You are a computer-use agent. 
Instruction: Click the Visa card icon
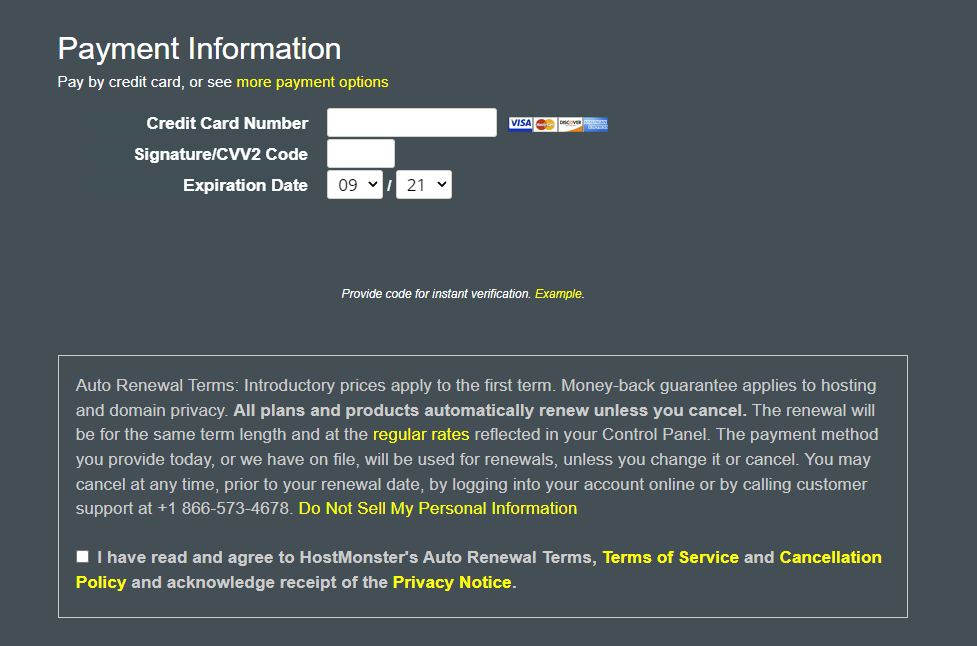520,124
